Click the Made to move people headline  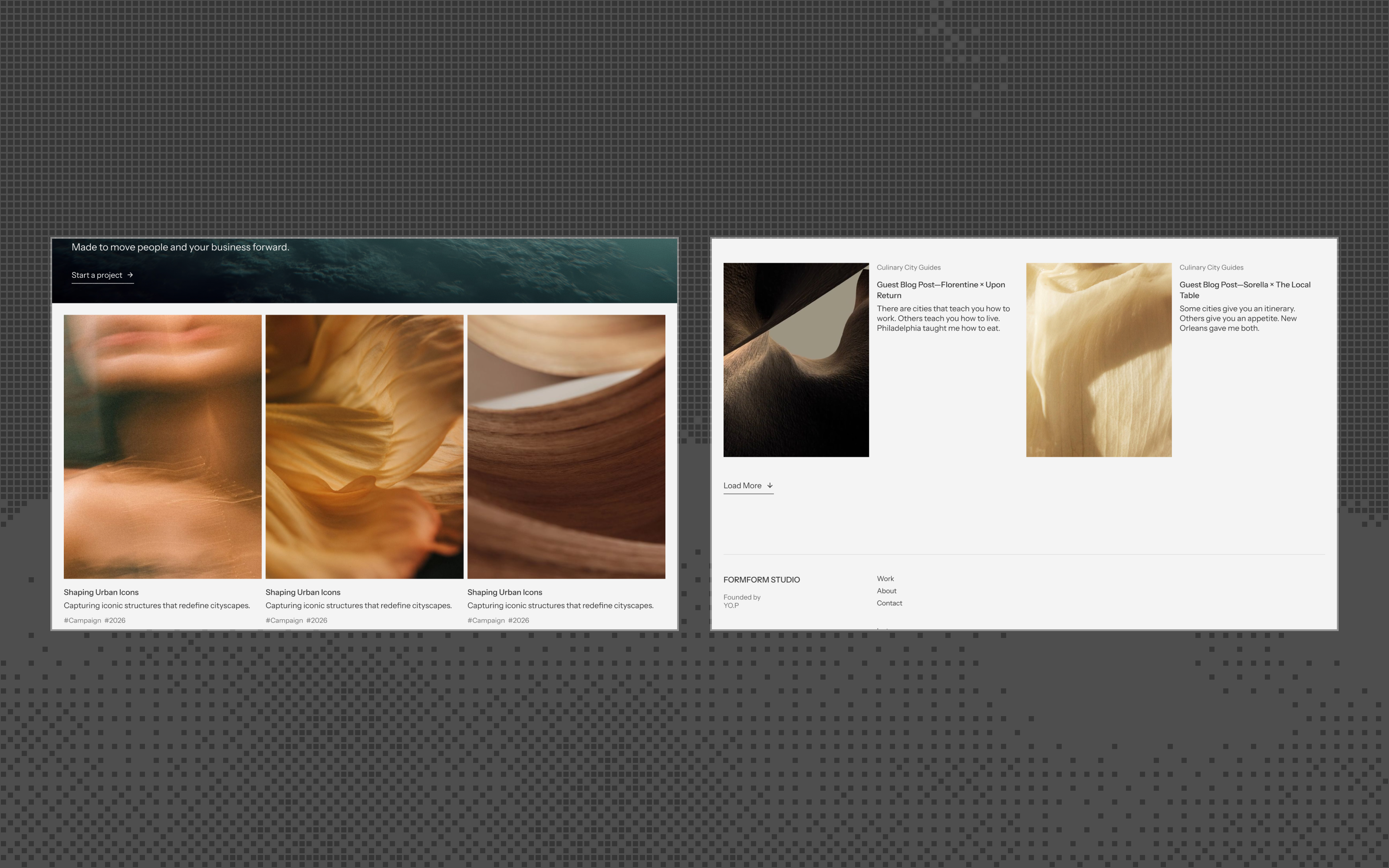point(180,247)
